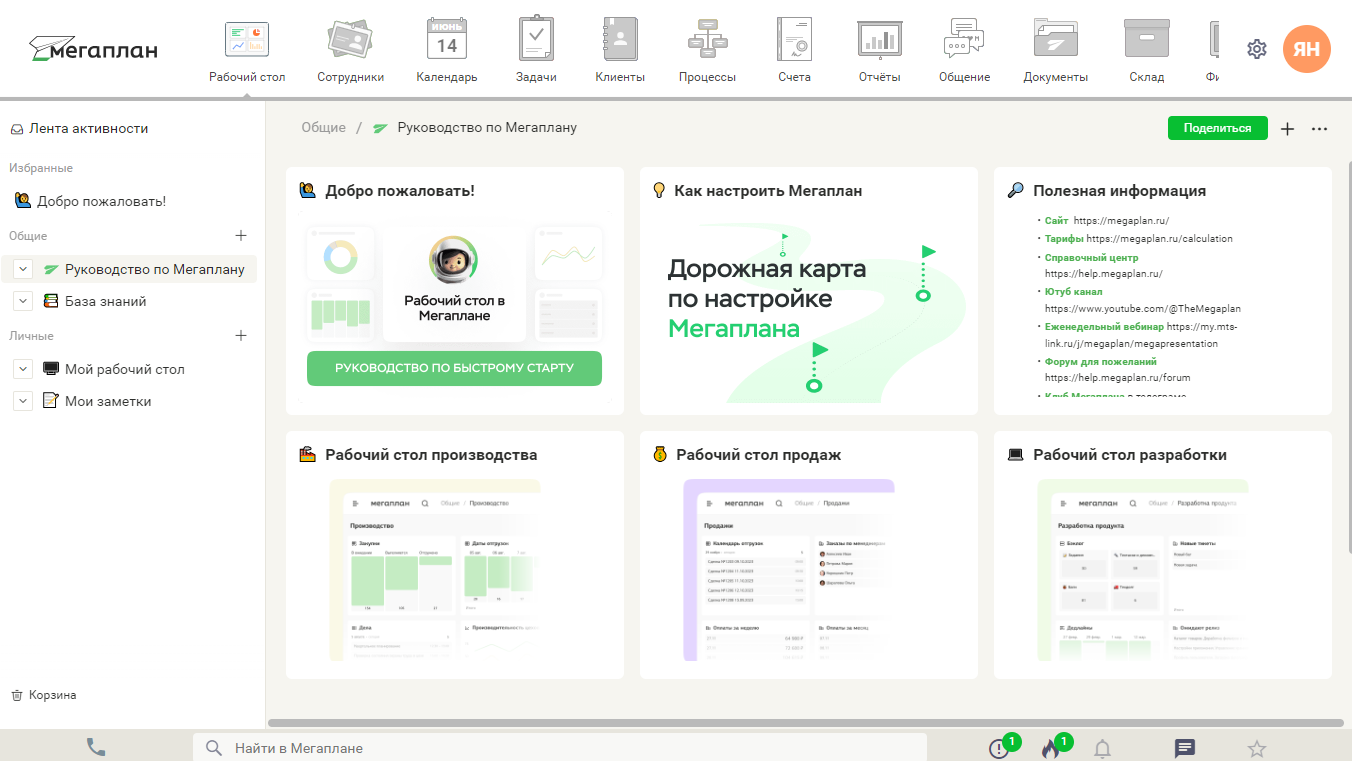Click the Мегаплан logo
The height and width of the screenshot is (761, 1352).
(93, 49)
